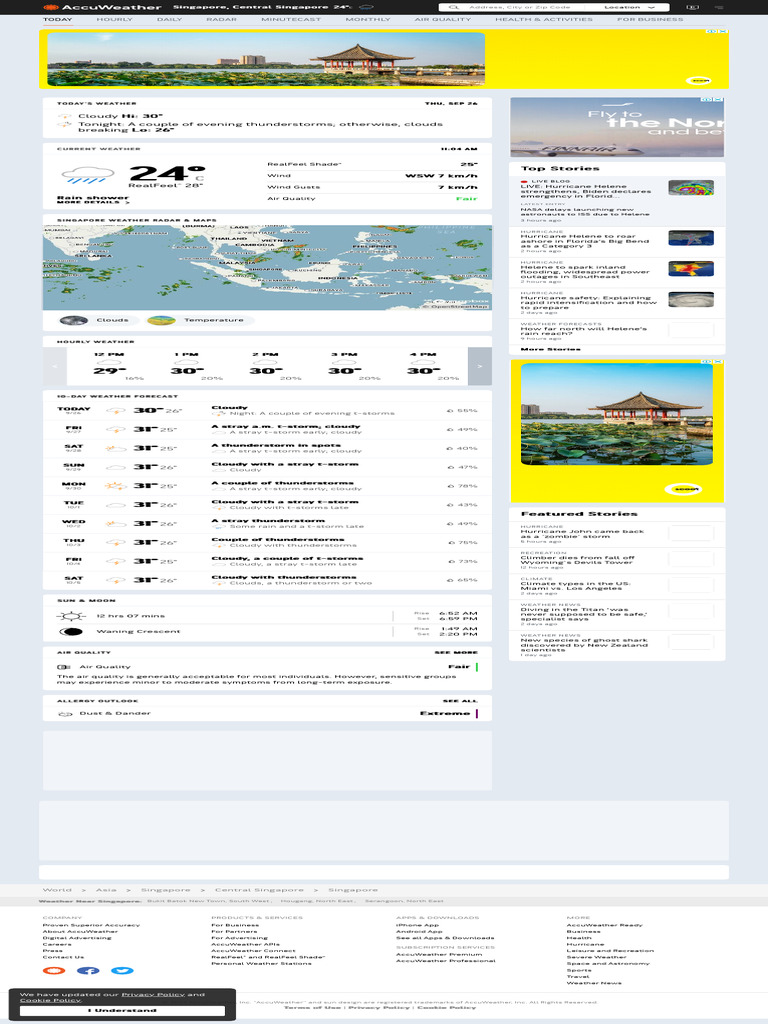
Task: Open the Air Quality tab
Action: click(442, 20)
